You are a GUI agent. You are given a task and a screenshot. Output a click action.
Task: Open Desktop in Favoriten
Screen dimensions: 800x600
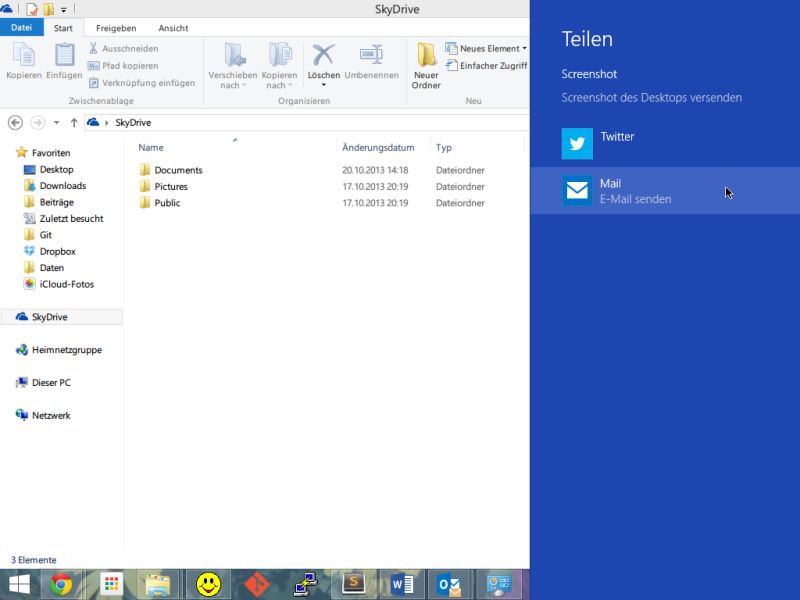coord(57,169)
